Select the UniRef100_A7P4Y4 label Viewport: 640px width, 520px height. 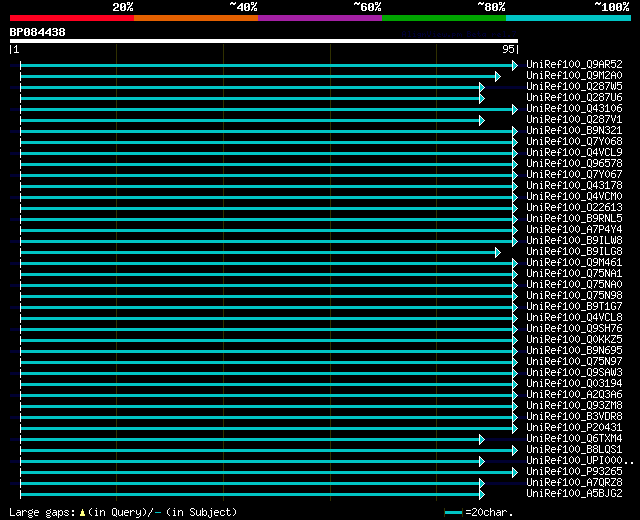point(574,230)
